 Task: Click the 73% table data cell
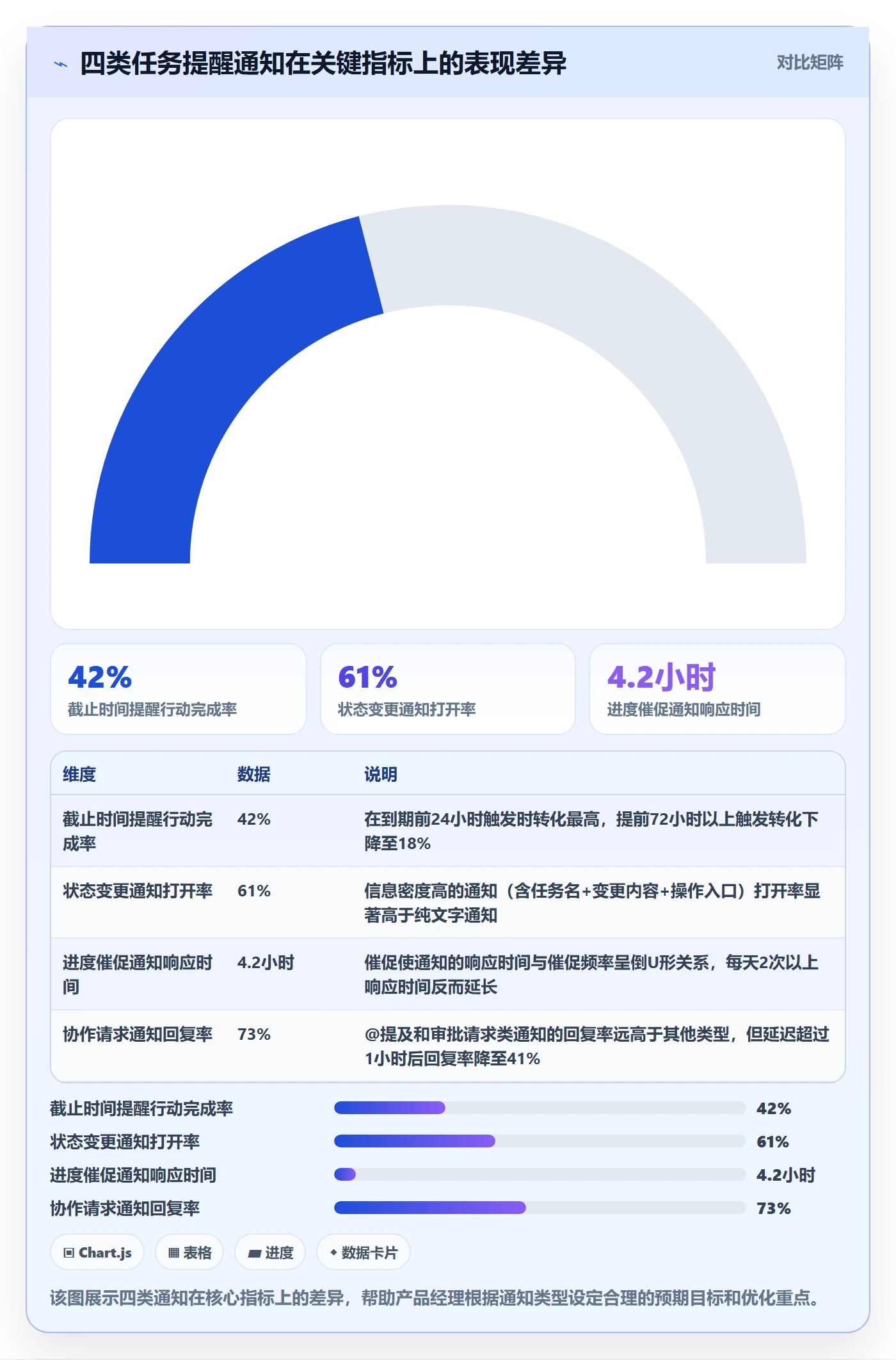[x=254, y=1034]
